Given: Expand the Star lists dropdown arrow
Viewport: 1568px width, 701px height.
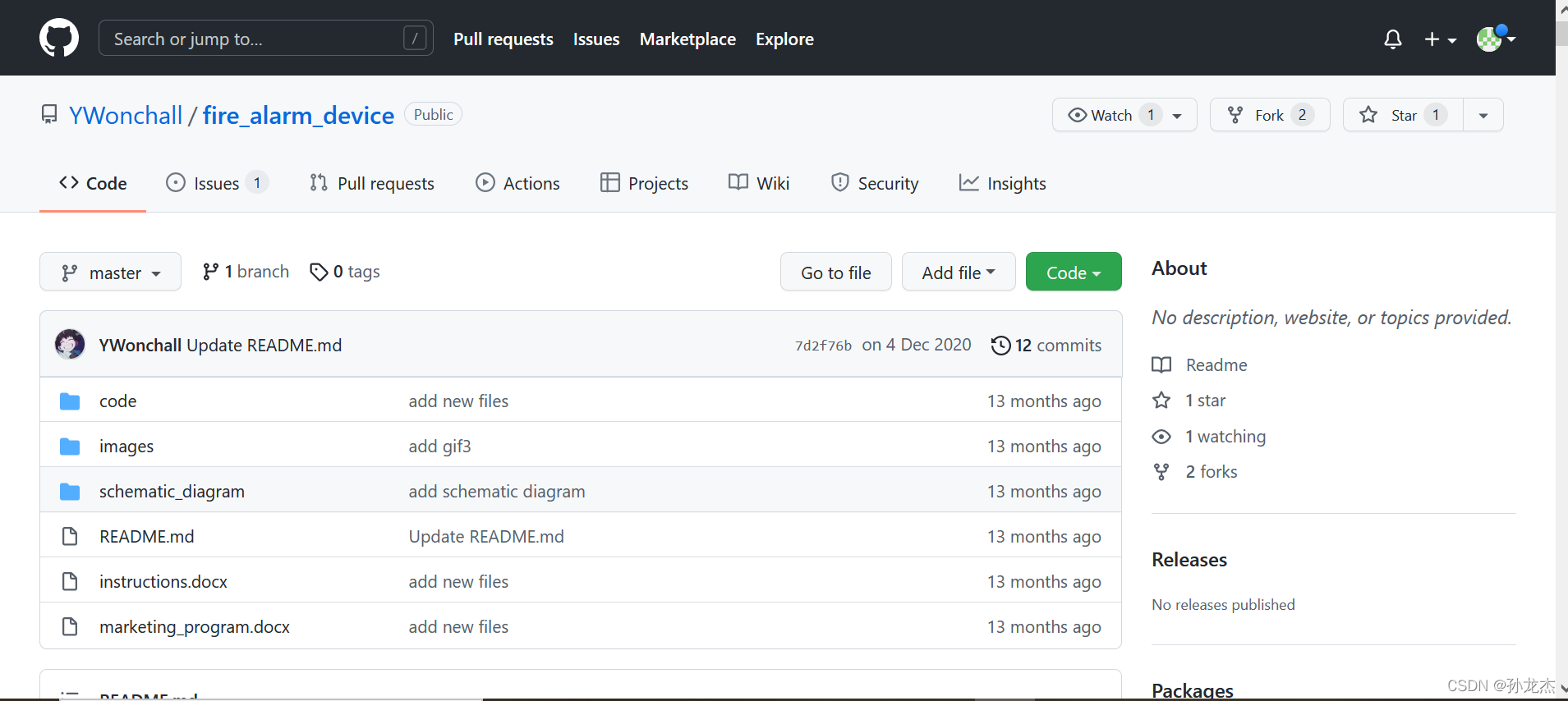Looking at the screenshot, I should click(1483, 115).
